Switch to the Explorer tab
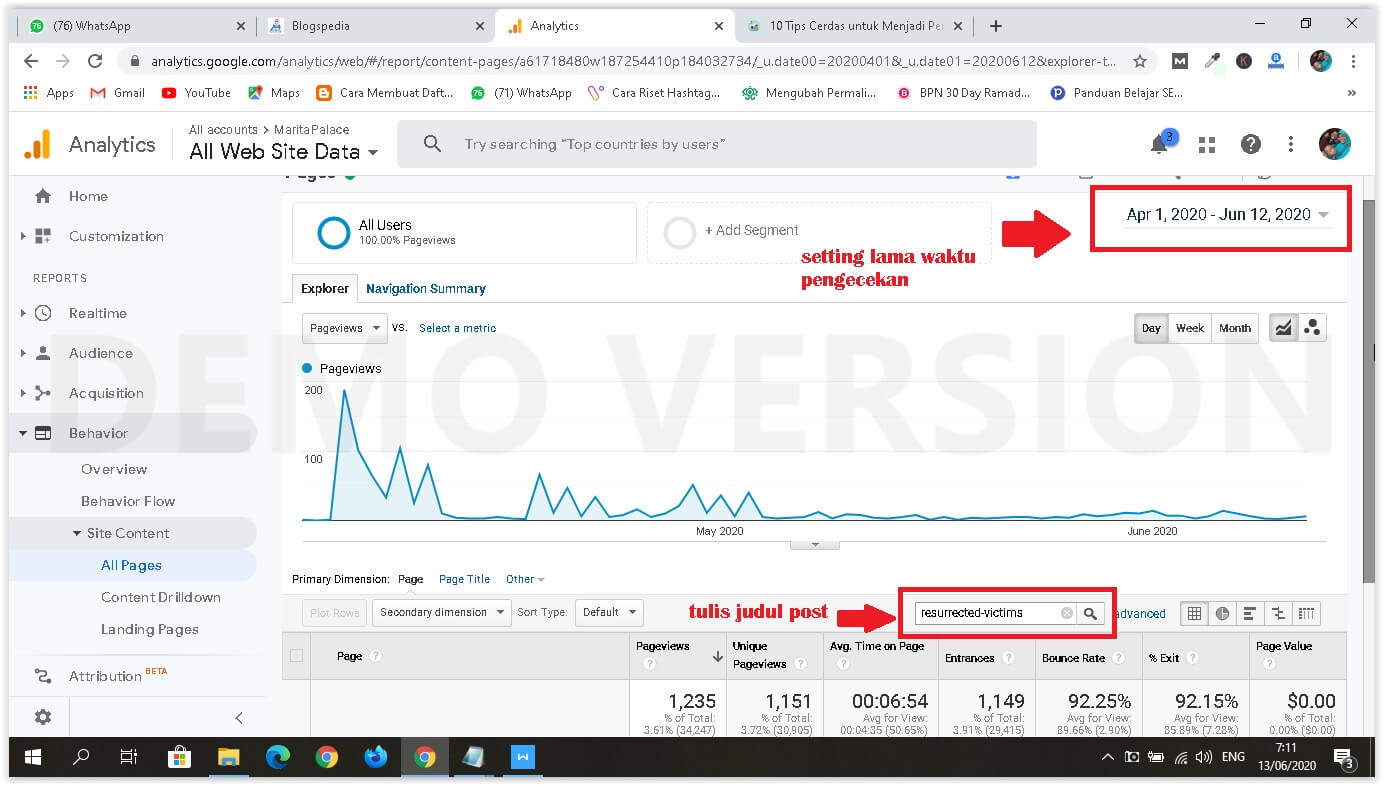The height and width of the screenshot is (785, 1383). (325, 288)
